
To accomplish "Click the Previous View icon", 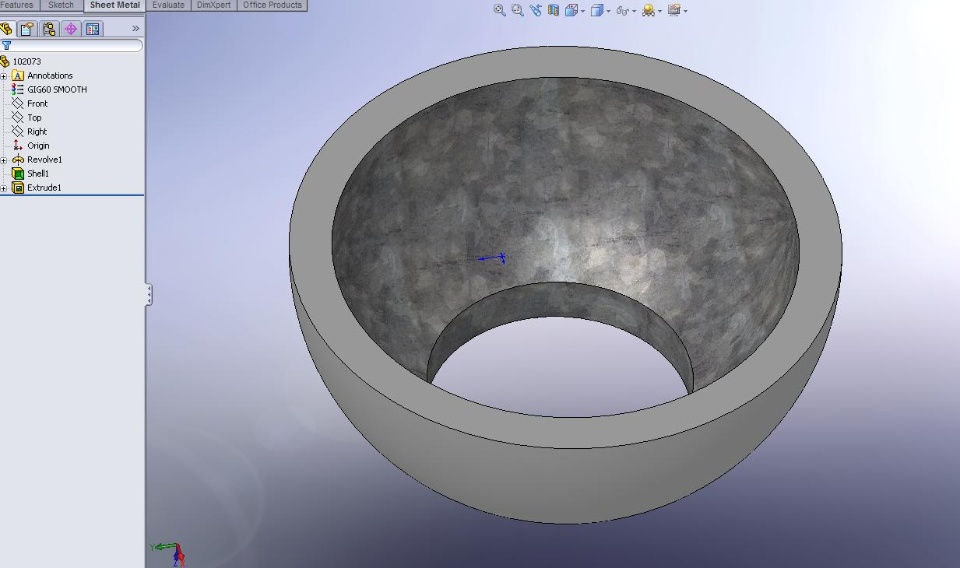I will pyautogui.click(x=536, y=10).
